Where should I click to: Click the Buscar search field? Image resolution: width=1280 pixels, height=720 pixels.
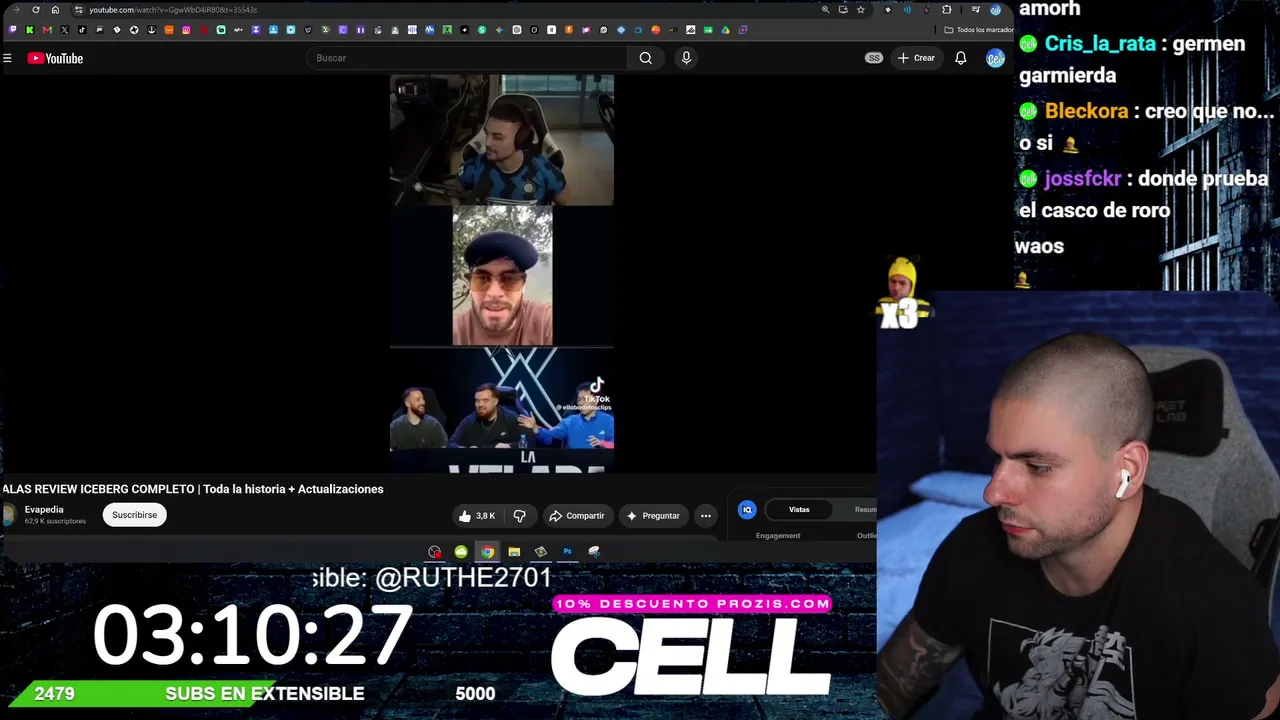point(467,58)
